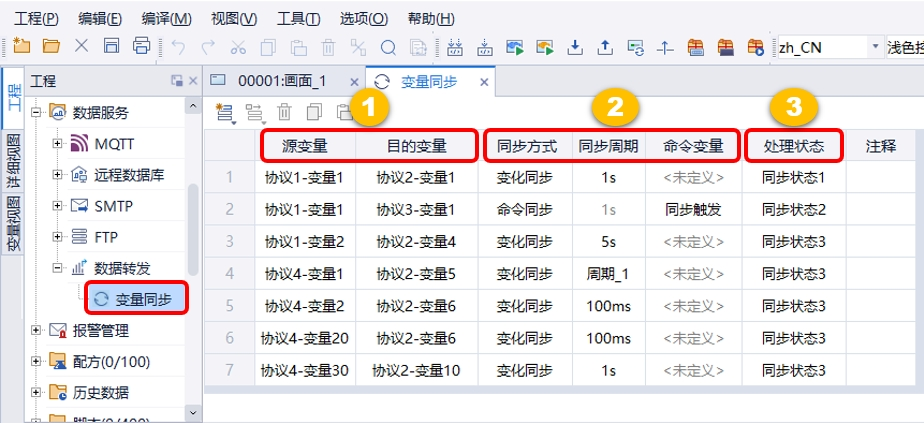Open the 选项(O) menu
This screenshot has height=423, width=924.
coord(364,19)
